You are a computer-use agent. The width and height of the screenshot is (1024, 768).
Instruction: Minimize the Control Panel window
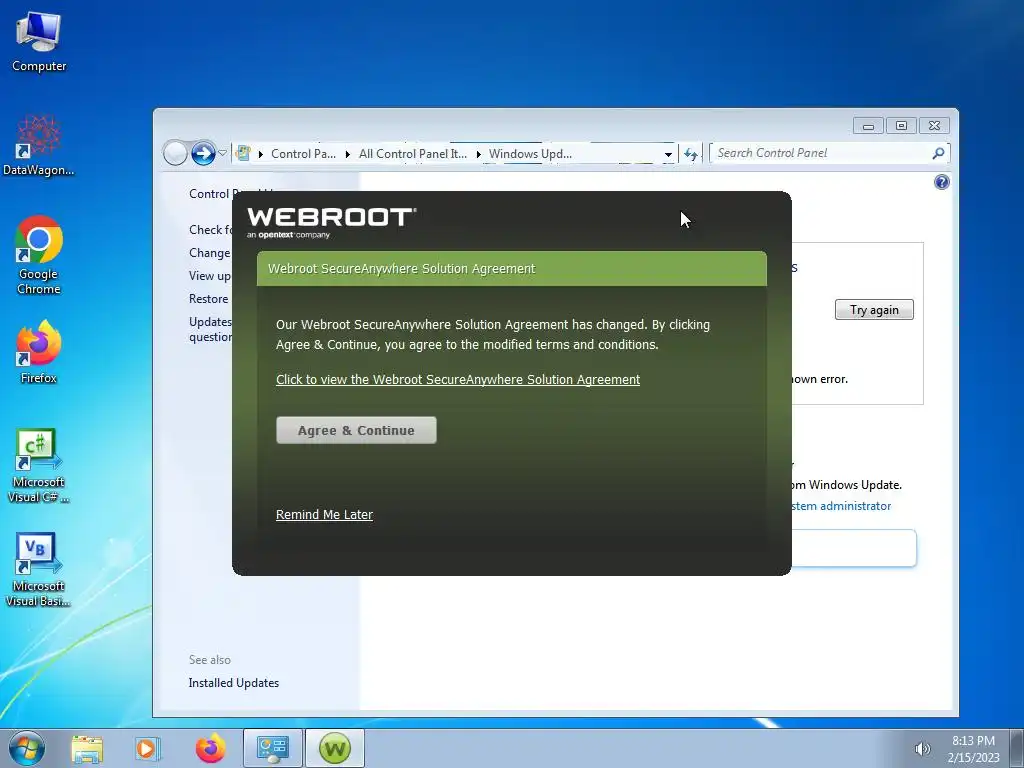pyautogui.click(x=868, y=125)
